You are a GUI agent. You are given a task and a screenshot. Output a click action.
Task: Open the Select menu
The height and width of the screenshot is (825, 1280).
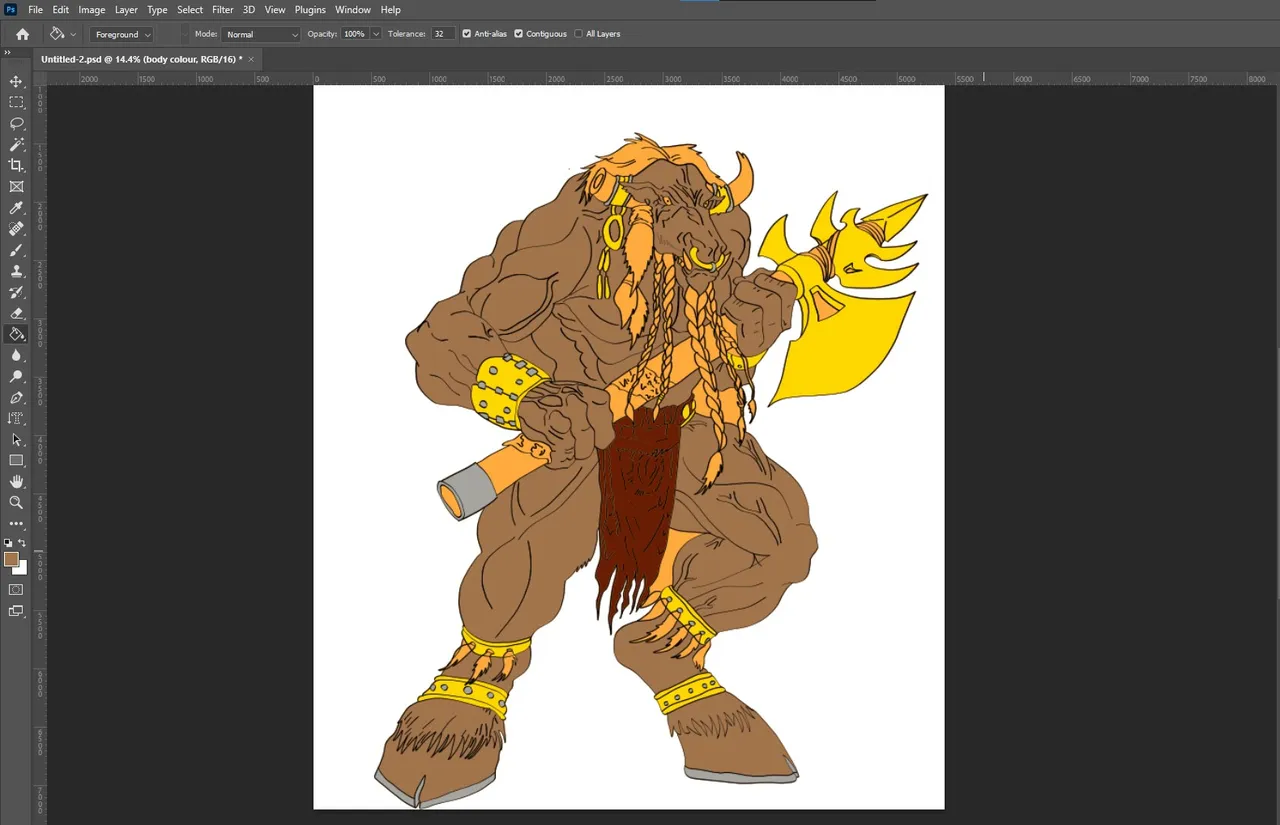[x=190, y=10]
